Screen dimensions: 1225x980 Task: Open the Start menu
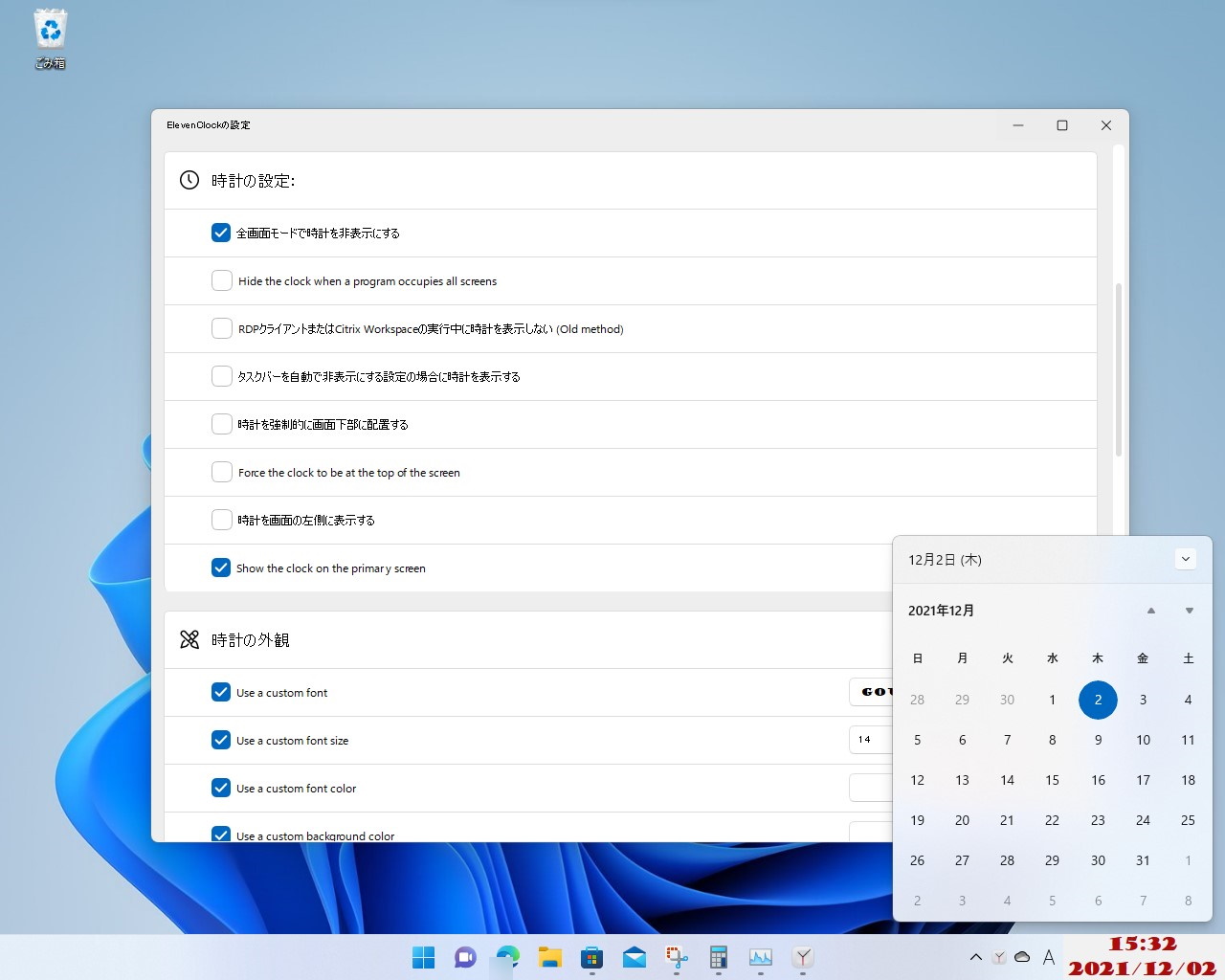click(423, 957)
